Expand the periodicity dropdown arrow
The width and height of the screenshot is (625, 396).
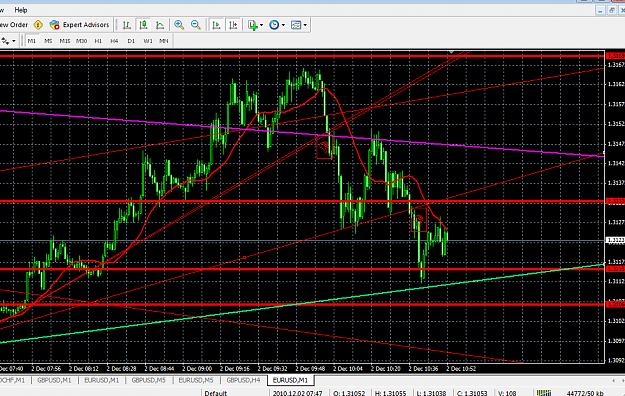click(x=283, y=25)
